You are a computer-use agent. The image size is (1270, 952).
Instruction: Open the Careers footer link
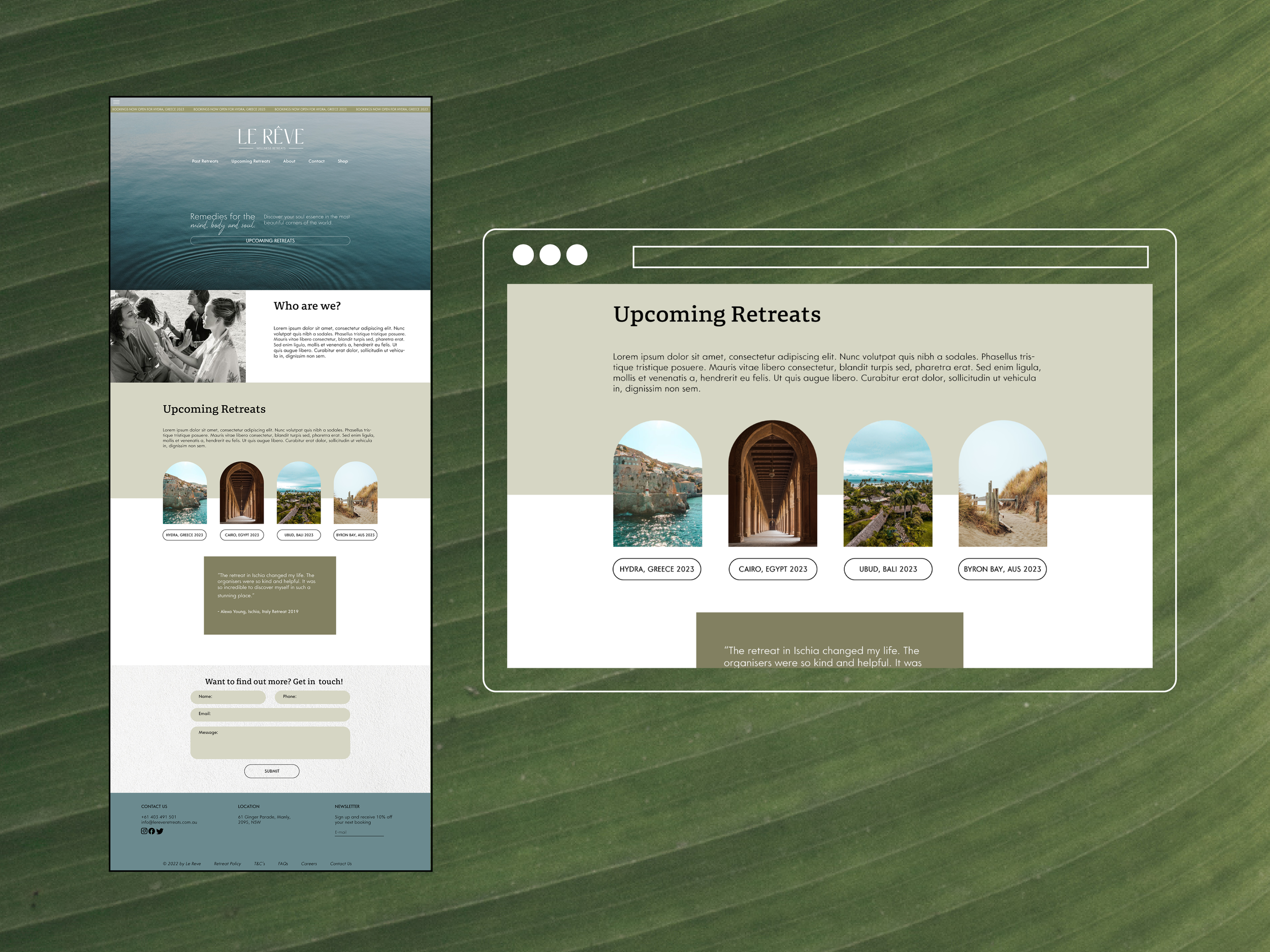click(309, 864)
